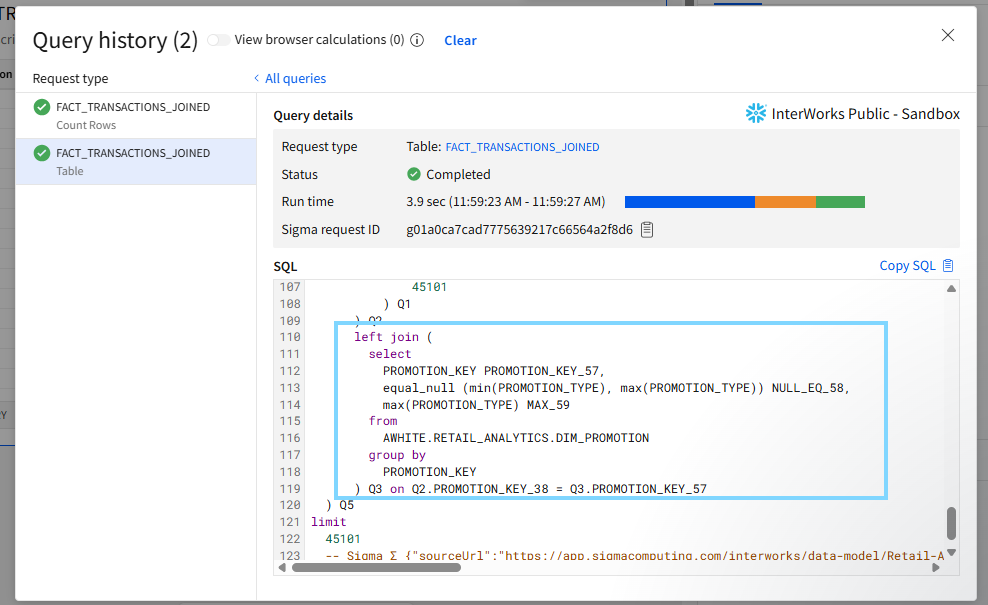Screen dimensions: 988x605
Task: Click the 'left join (' SQL line
Action: coord(393,337)
